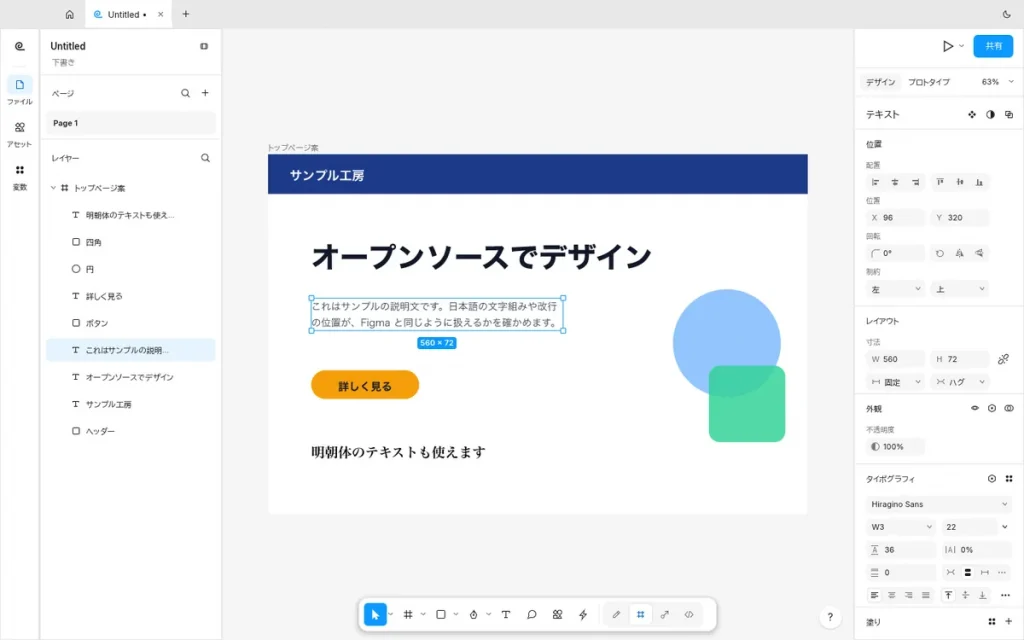Image resolution: width=1024 pixels, height=640 pixels.
Task: Align selection to the bottom
Action: pyautogui.click(x=980, y=182)
